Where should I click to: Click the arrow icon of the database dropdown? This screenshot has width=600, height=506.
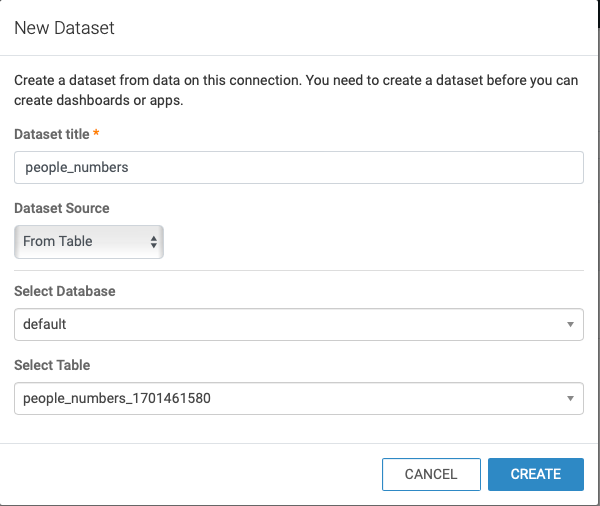(x=570, y=324)
